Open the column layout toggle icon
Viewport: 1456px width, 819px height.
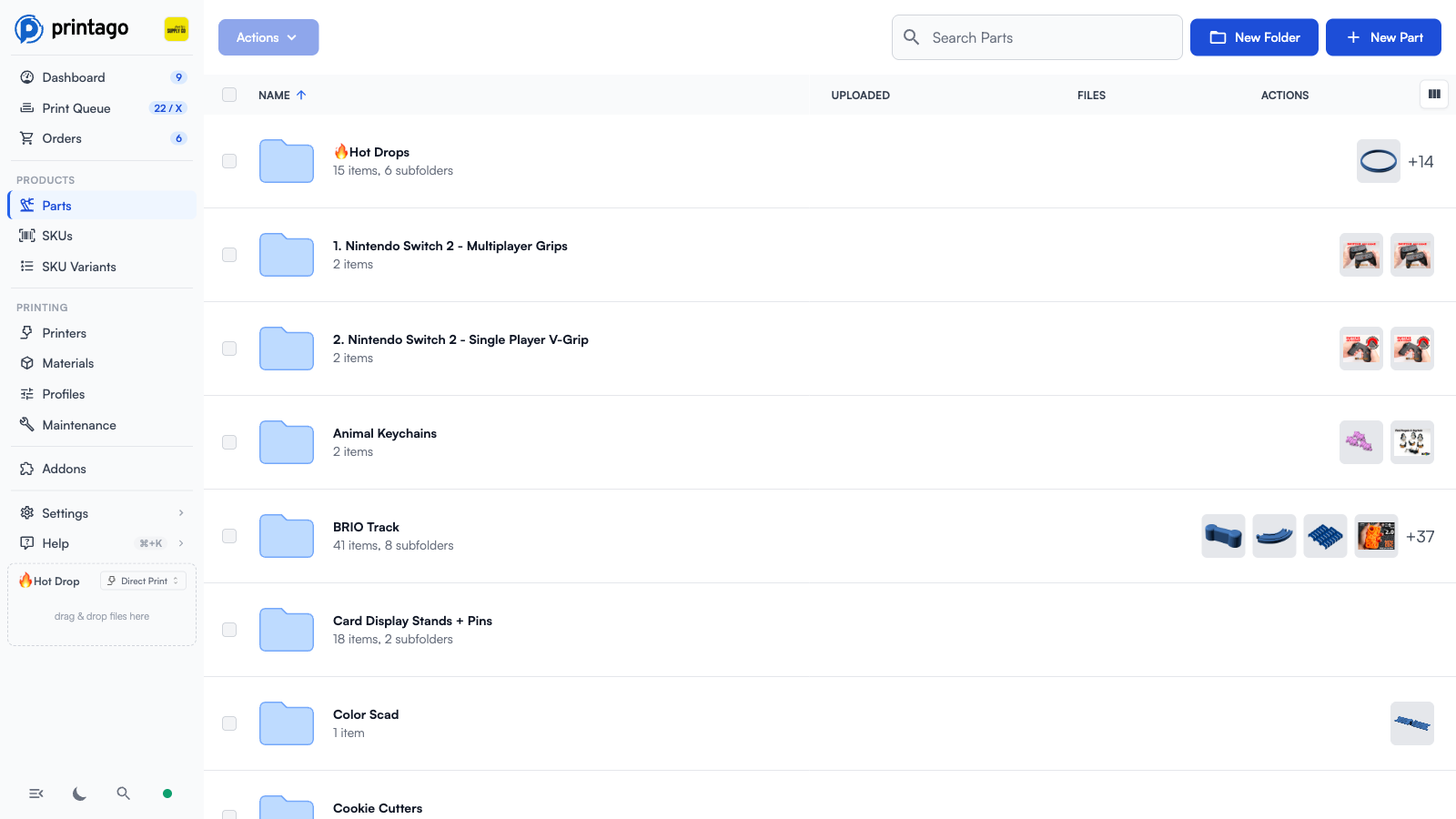coord(1434,94)
